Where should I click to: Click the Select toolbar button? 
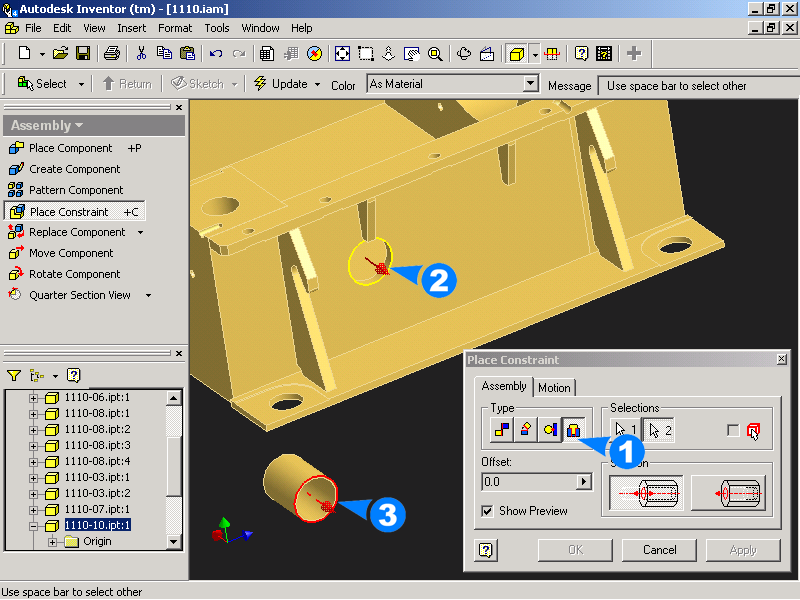pyautogui.click(x=43, y=84)
